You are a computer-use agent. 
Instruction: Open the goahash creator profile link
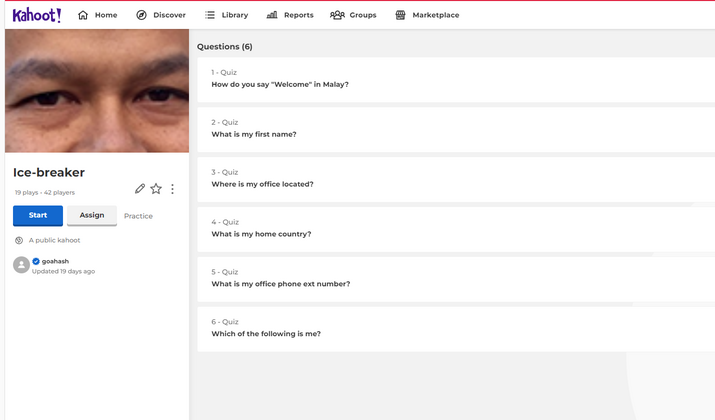point(55,261)
